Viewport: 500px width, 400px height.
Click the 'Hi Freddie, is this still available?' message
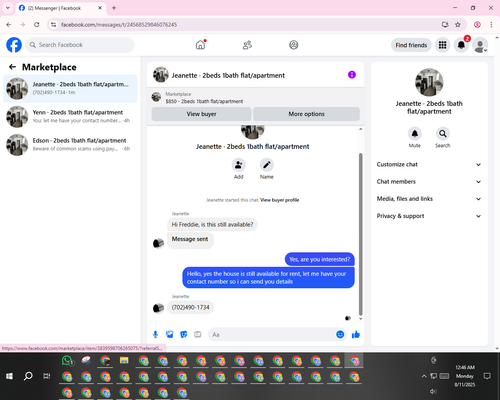point(212,225)
